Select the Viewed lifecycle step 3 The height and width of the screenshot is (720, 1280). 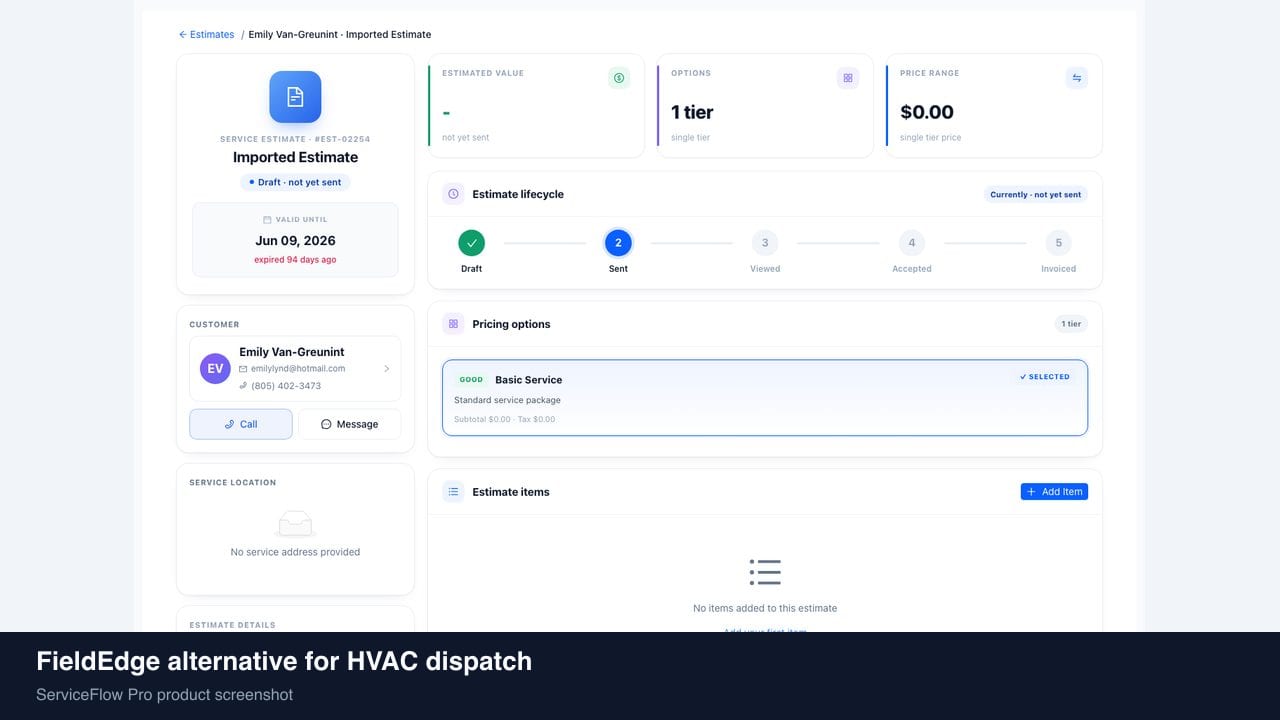coord(765,243)
